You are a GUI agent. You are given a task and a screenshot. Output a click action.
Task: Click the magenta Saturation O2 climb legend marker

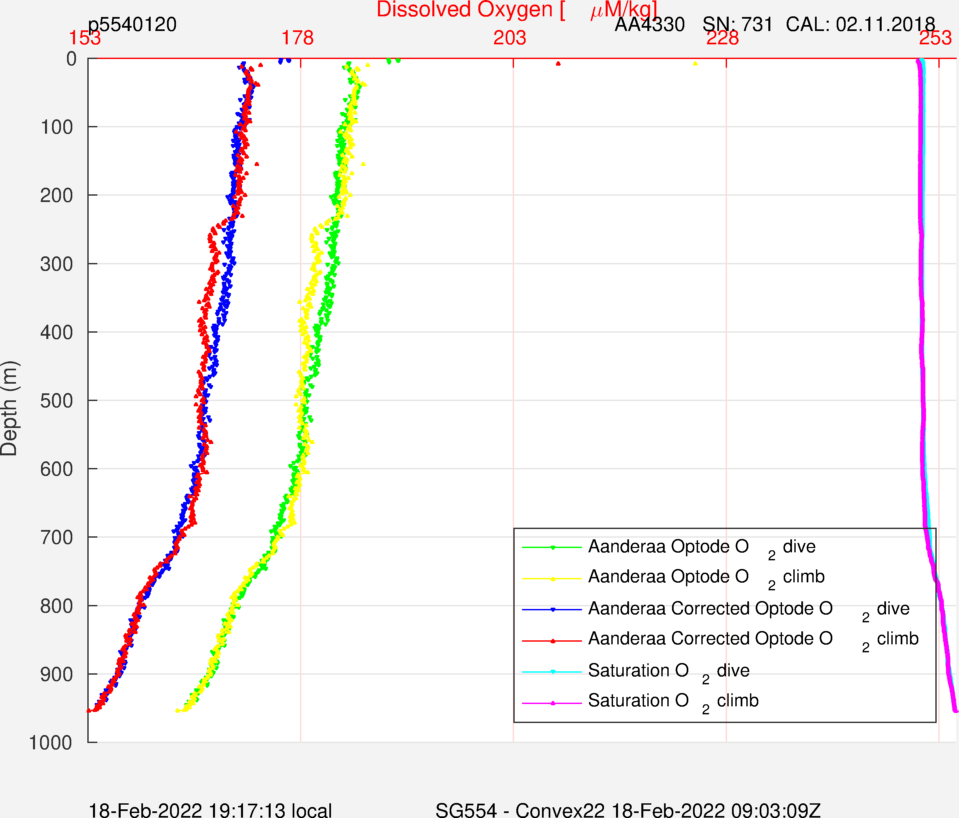(x=553, y=701)
